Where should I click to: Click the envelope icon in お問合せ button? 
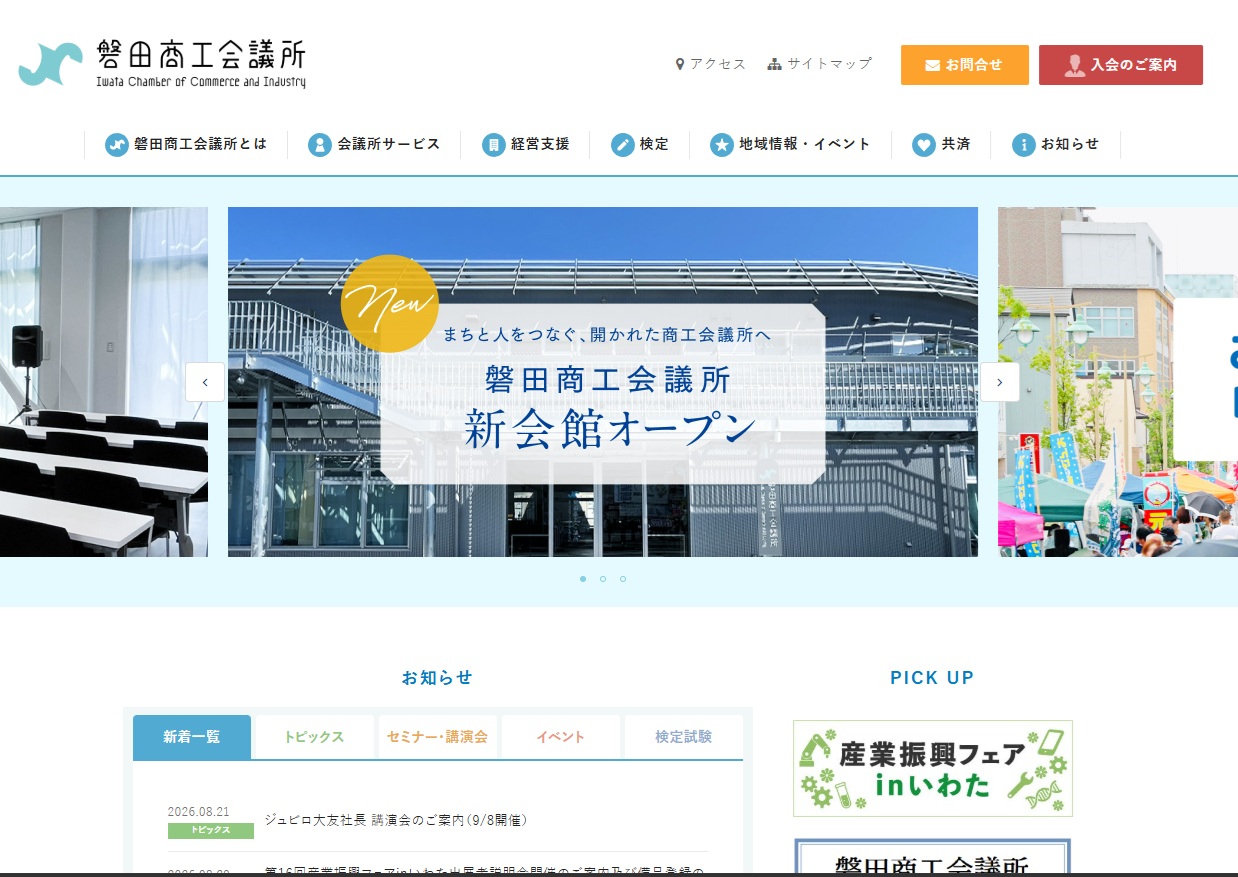[x=932, y=65]
